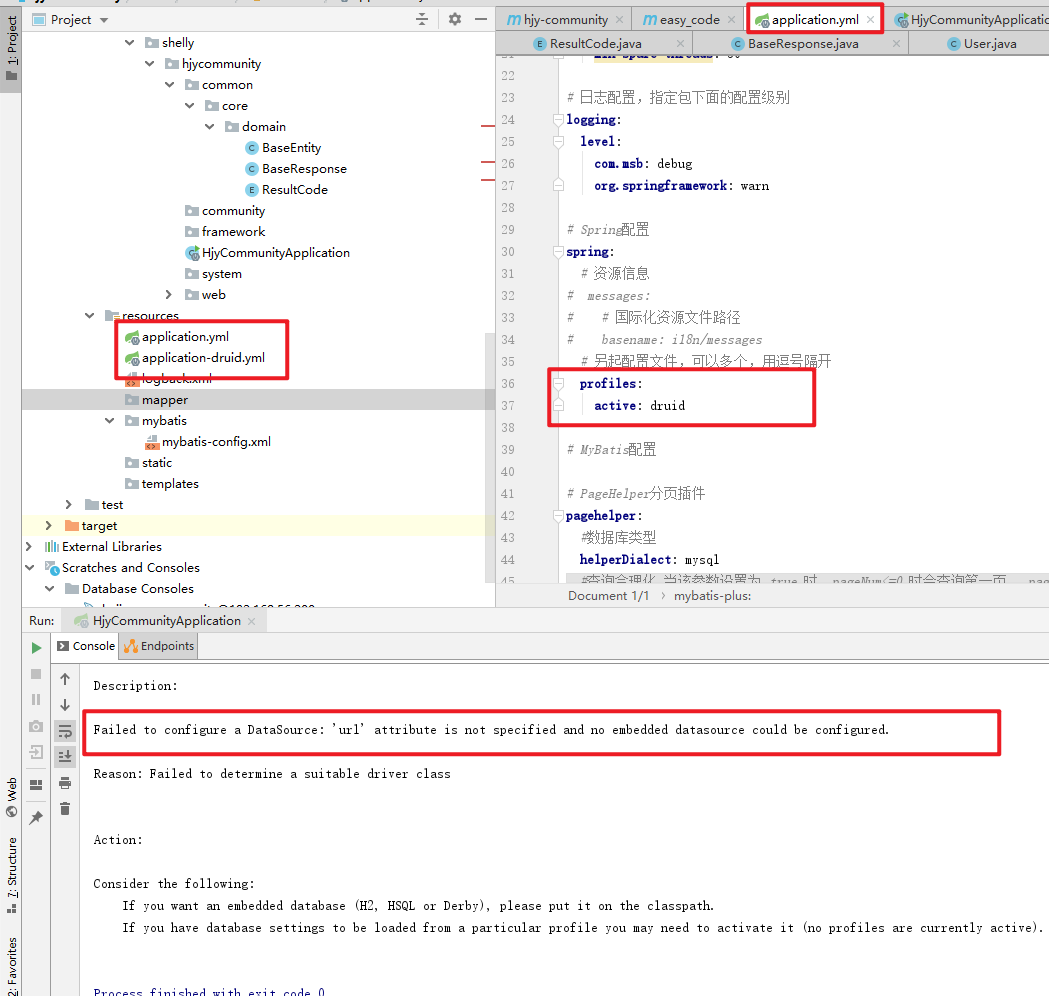Collapse the domain folder node
Image resolution: width=1049 pixels, height=996 pixels.
coord(209,126)
